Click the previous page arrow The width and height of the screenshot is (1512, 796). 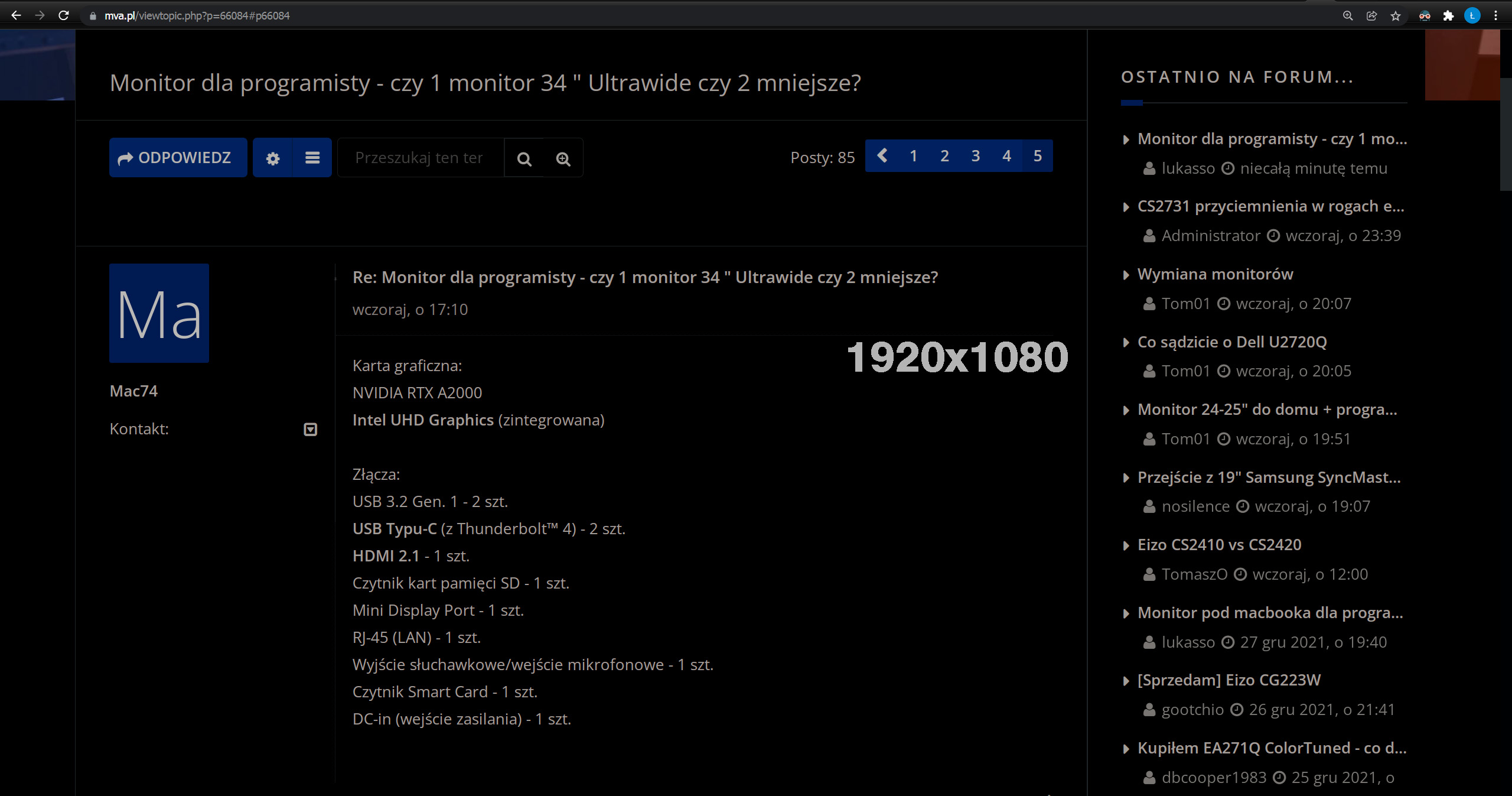882,156
